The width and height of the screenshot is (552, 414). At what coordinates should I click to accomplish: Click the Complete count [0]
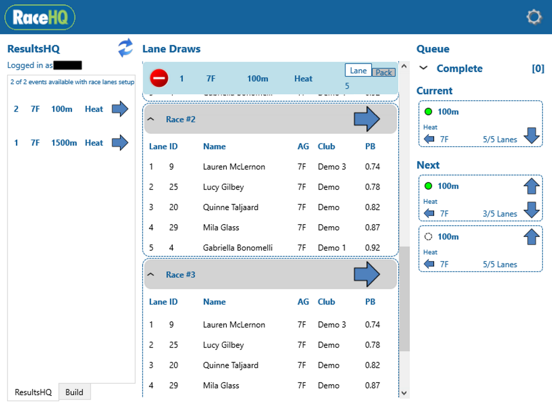point(538,68)
